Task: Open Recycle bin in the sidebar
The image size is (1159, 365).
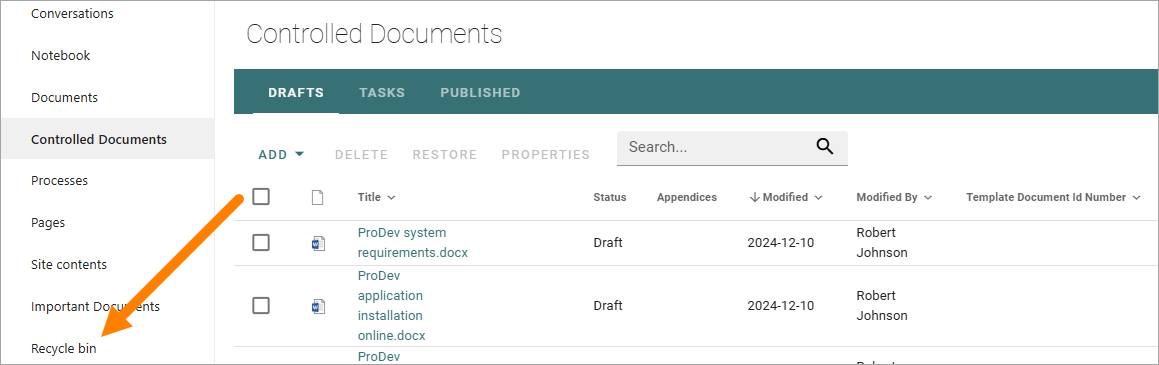Action: pyautogui.click(x=64, y=348)
